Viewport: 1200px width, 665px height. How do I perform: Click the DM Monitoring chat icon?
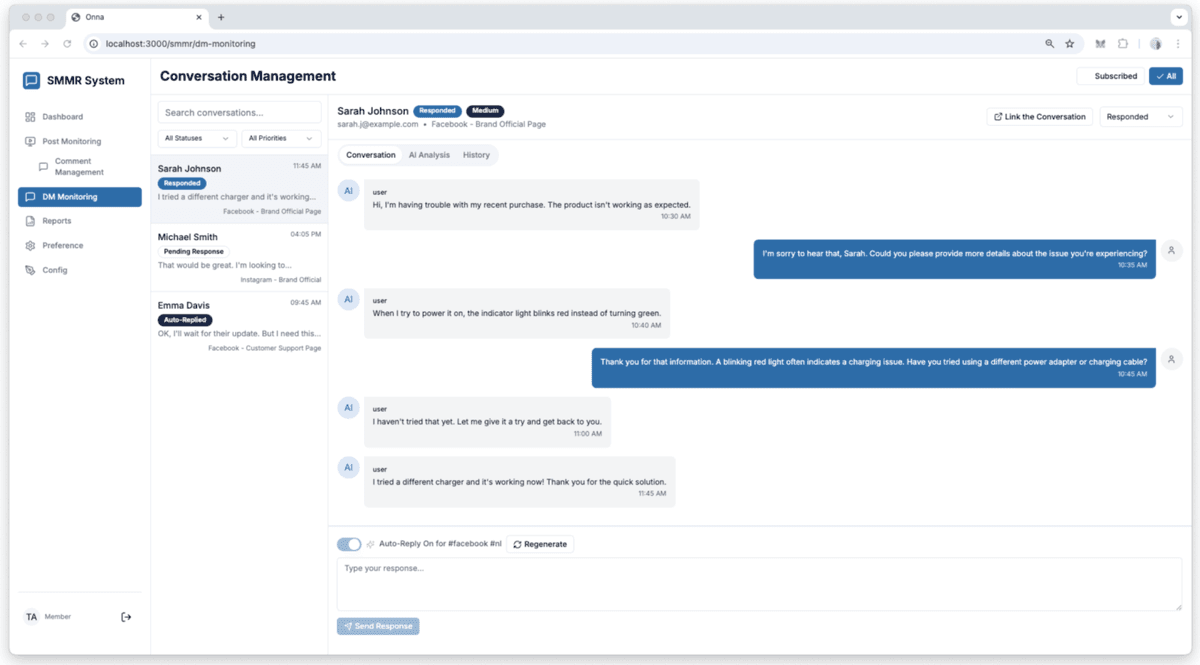click(30, 197)
